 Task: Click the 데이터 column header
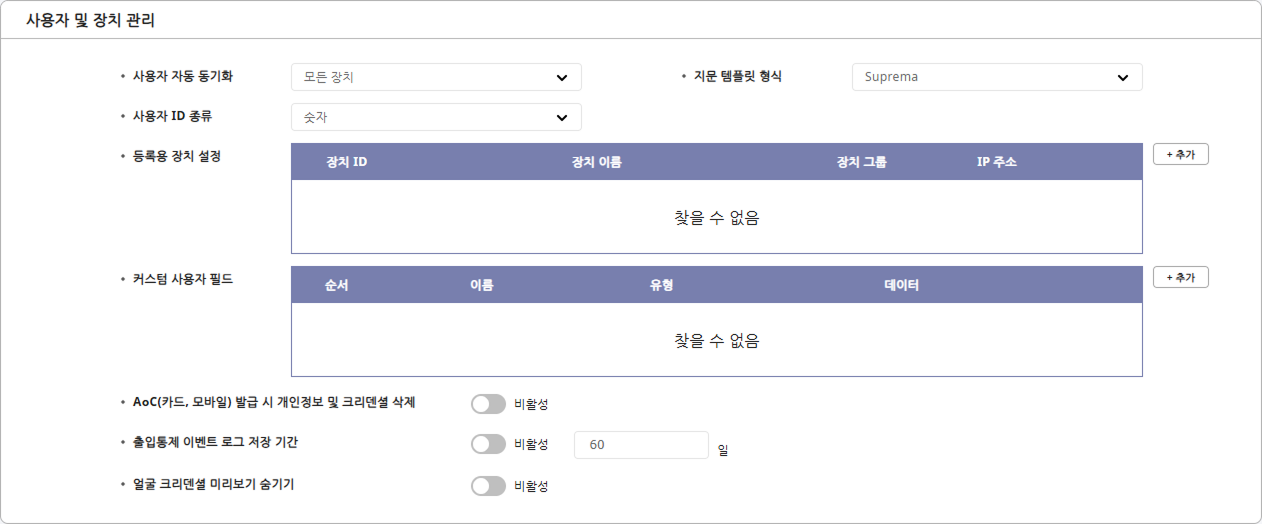pyautogui.click(x=901, y=285)
